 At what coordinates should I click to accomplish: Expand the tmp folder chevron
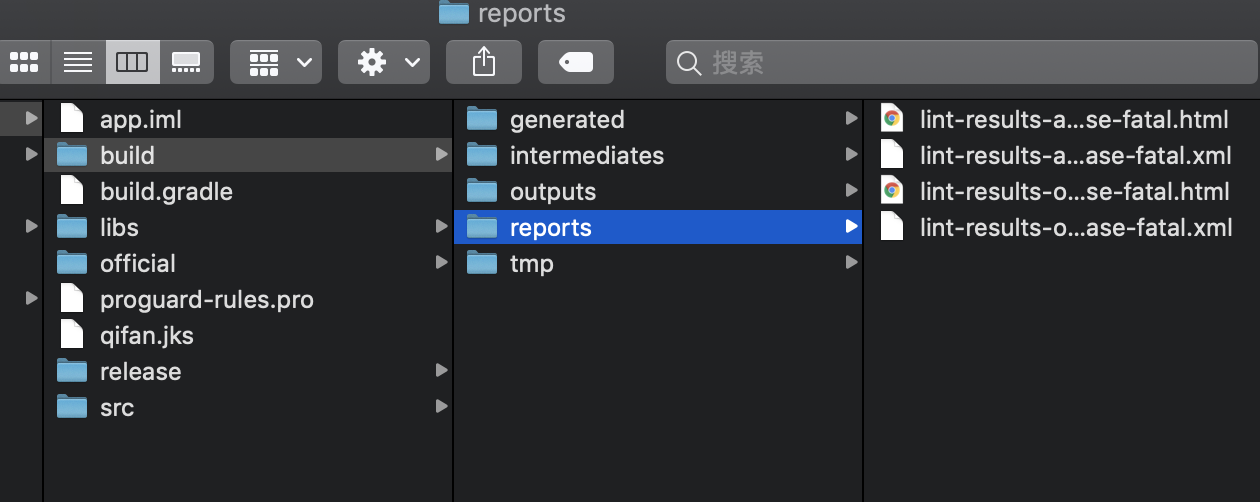pos(851,263)
